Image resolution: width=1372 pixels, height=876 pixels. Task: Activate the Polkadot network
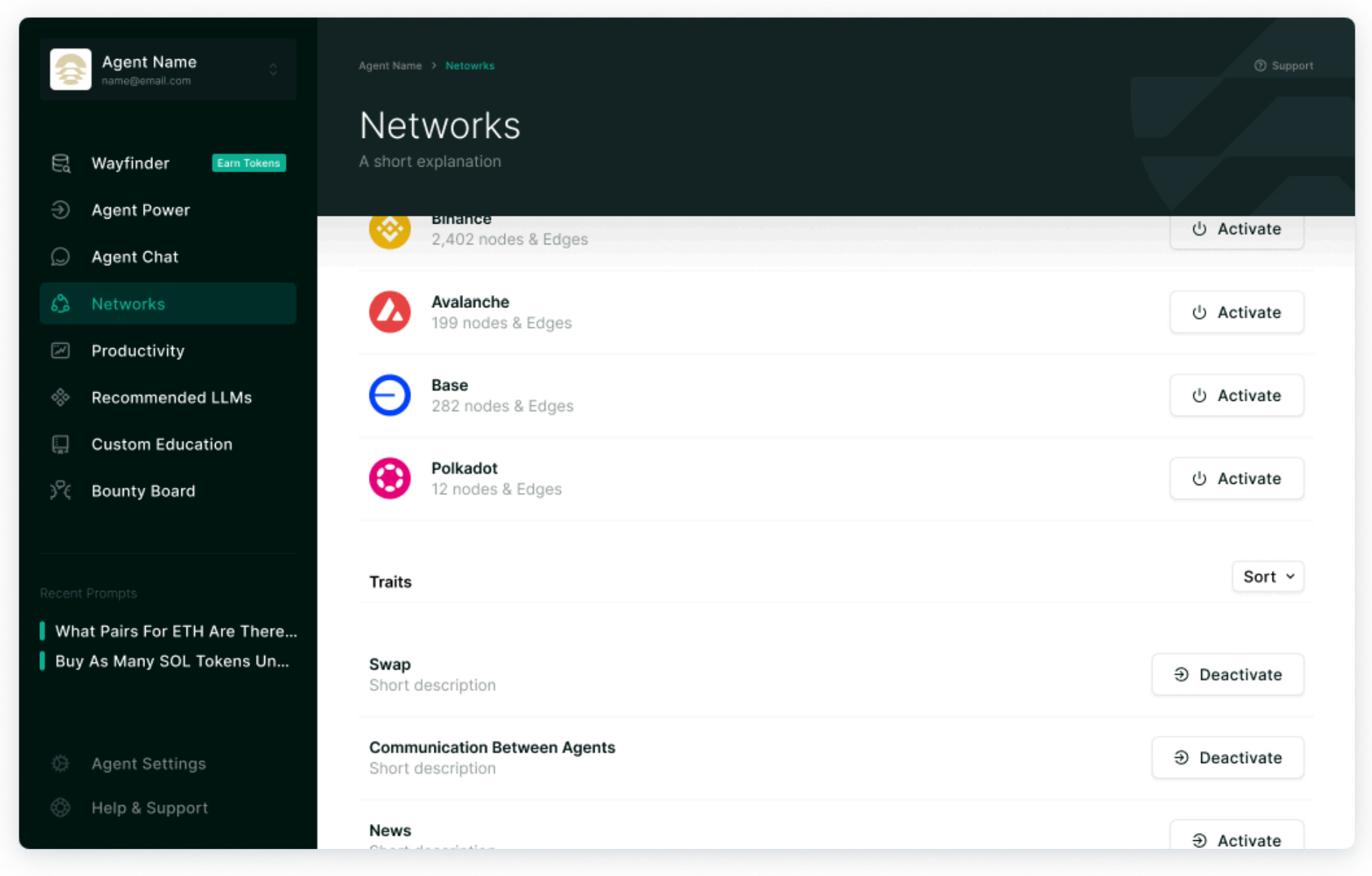click(1236, 478)
